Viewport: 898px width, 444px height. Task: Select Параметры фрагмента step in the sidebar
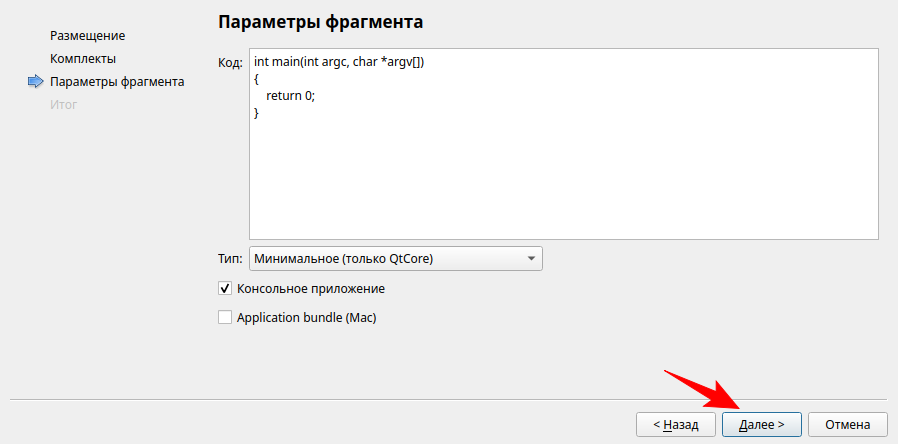116,82
